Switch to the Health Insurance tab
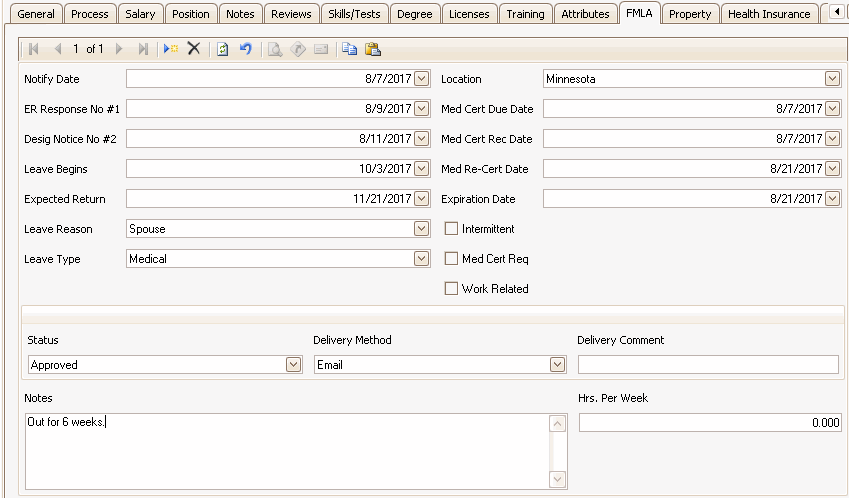The width and height of the screenshot is (849, 498). click(x=769, y=14)
